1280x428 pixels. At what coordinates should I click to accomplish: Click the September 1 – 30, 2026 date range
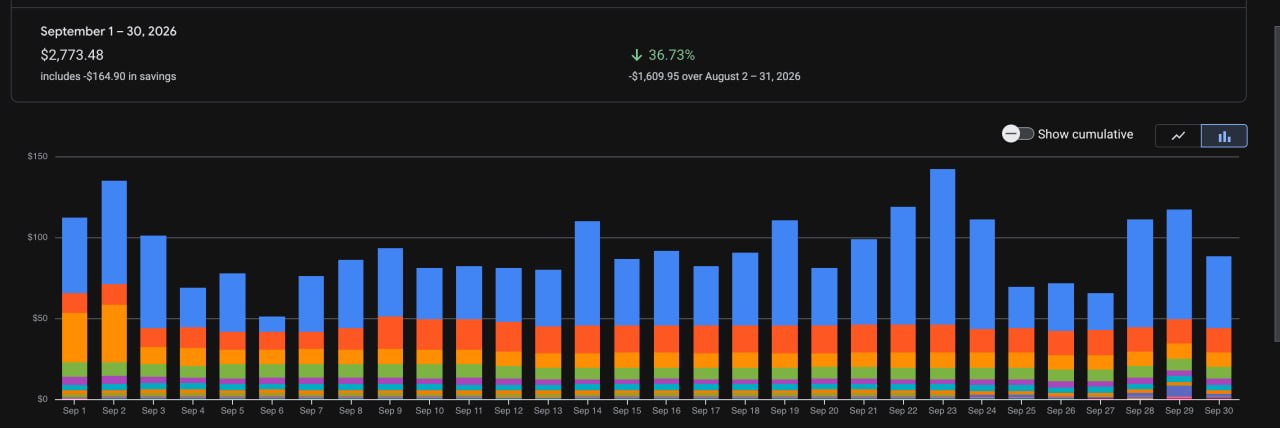coord(108,32)
